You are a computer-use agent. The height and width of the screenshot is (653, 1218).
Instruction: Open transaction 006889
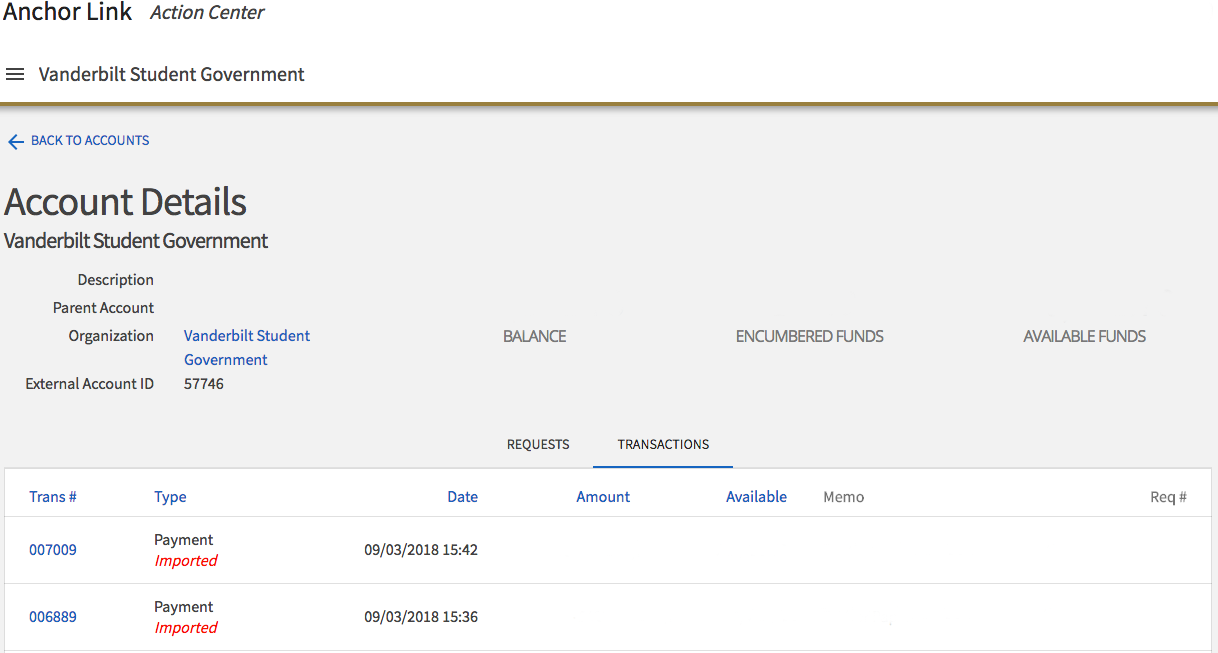pos(53,617)
